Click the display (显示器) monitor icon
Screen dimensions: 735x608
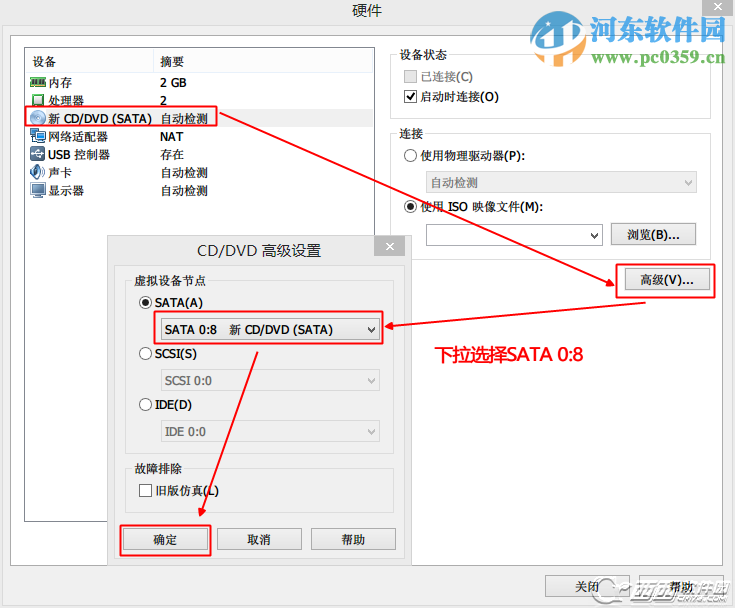(38, 190)
